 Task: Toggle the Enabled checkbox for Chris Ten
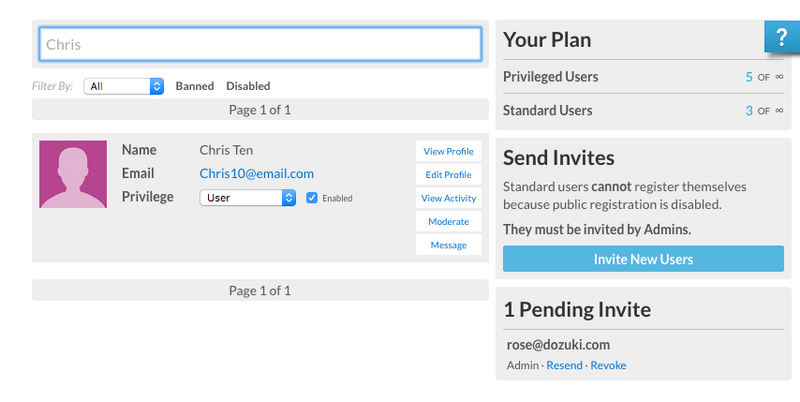(x=312, y=198)
